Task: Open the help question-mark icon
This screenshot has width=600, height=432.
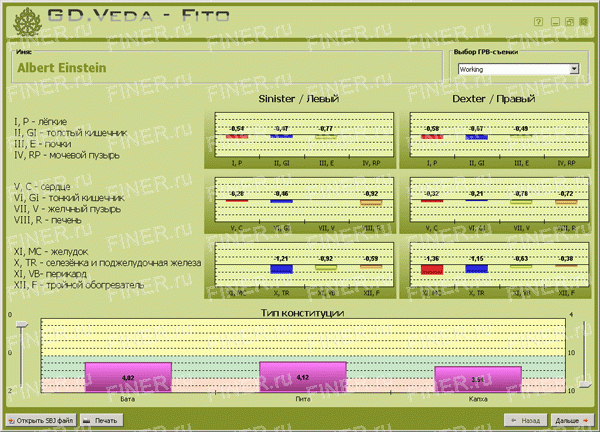Action: 538,22
